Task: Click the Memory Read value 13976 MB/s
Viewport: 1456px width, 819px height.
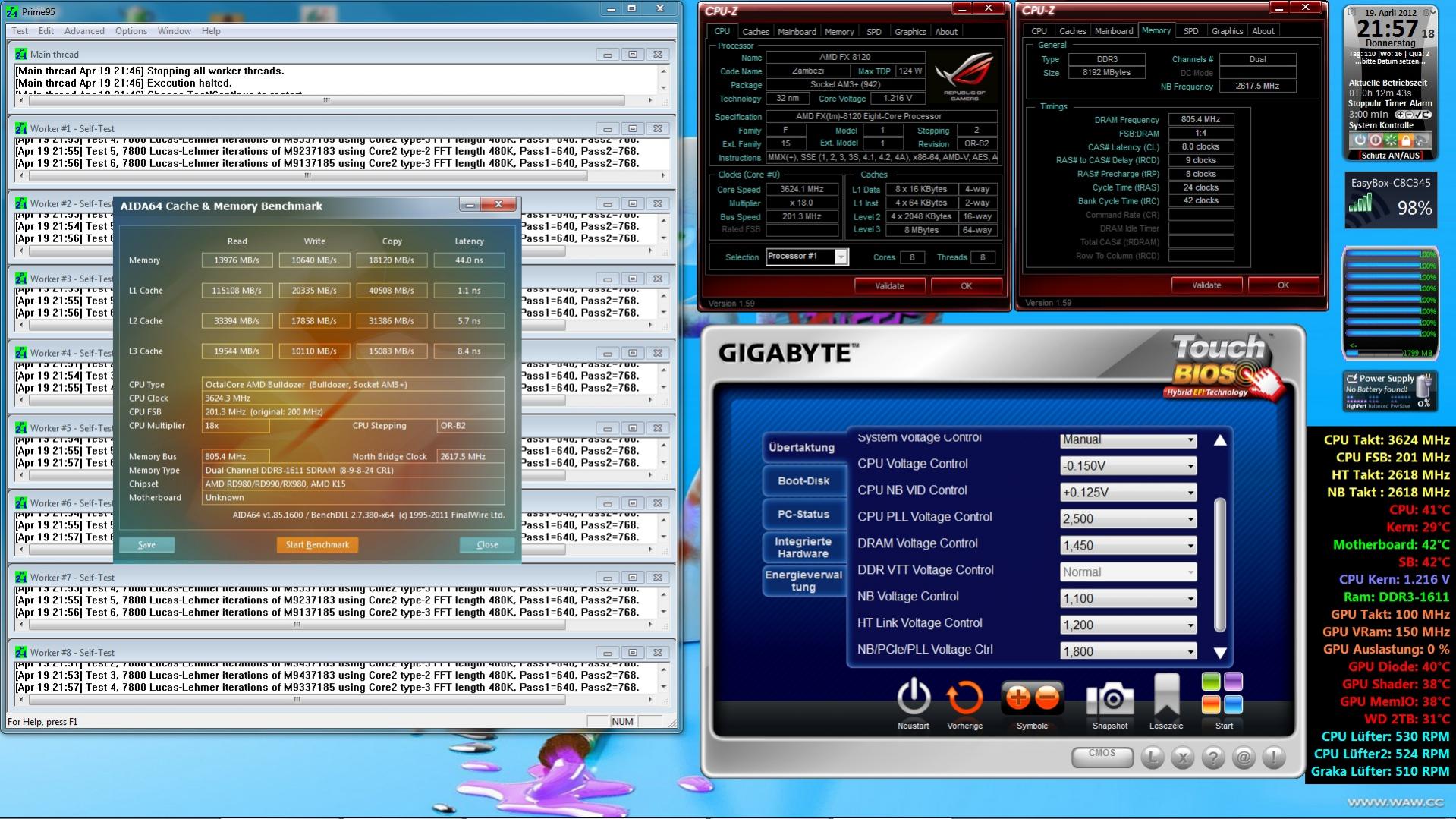Action: point(237,260)
